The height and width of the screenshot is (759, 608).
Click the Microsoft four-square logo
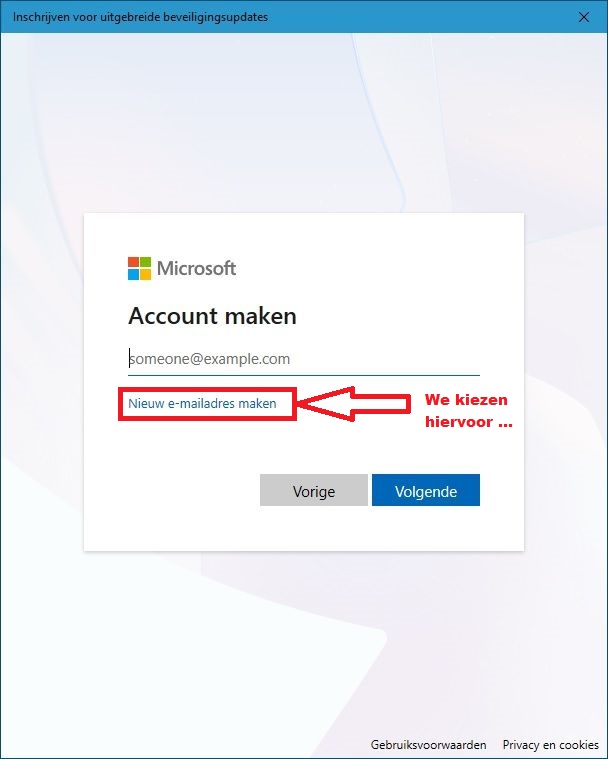(139, 268)
